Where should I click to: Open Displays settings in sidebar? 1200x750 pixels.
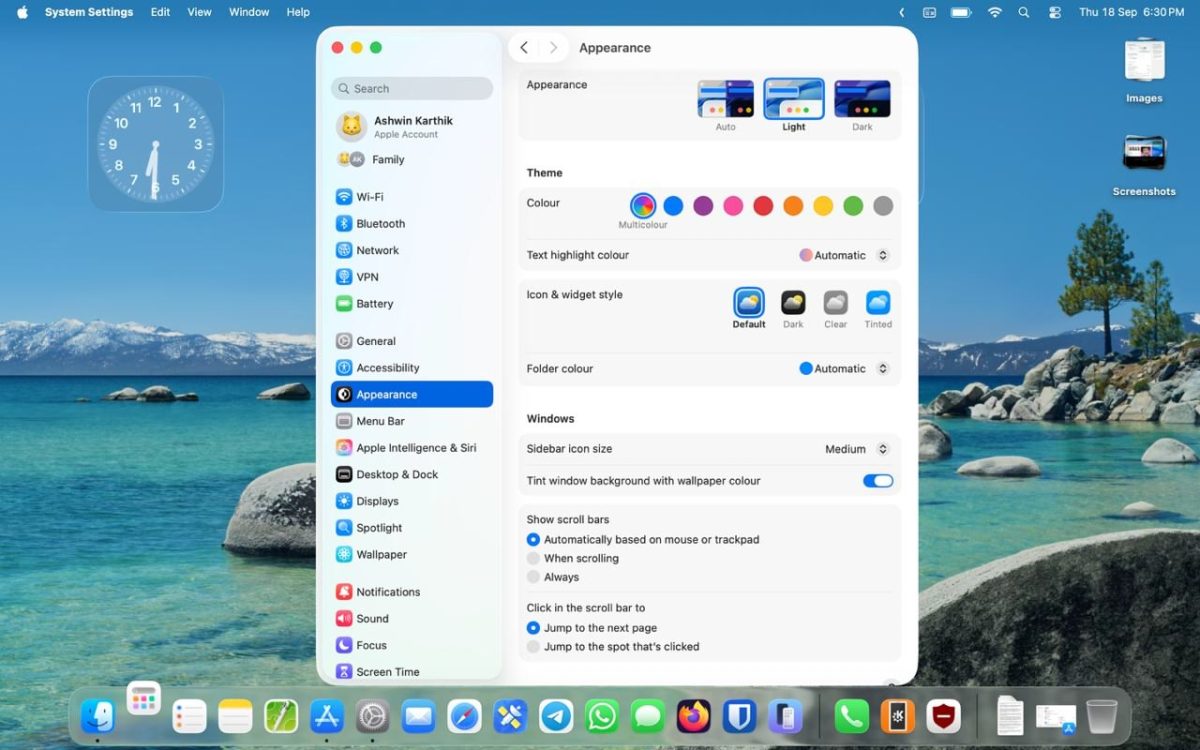[412, 501]
